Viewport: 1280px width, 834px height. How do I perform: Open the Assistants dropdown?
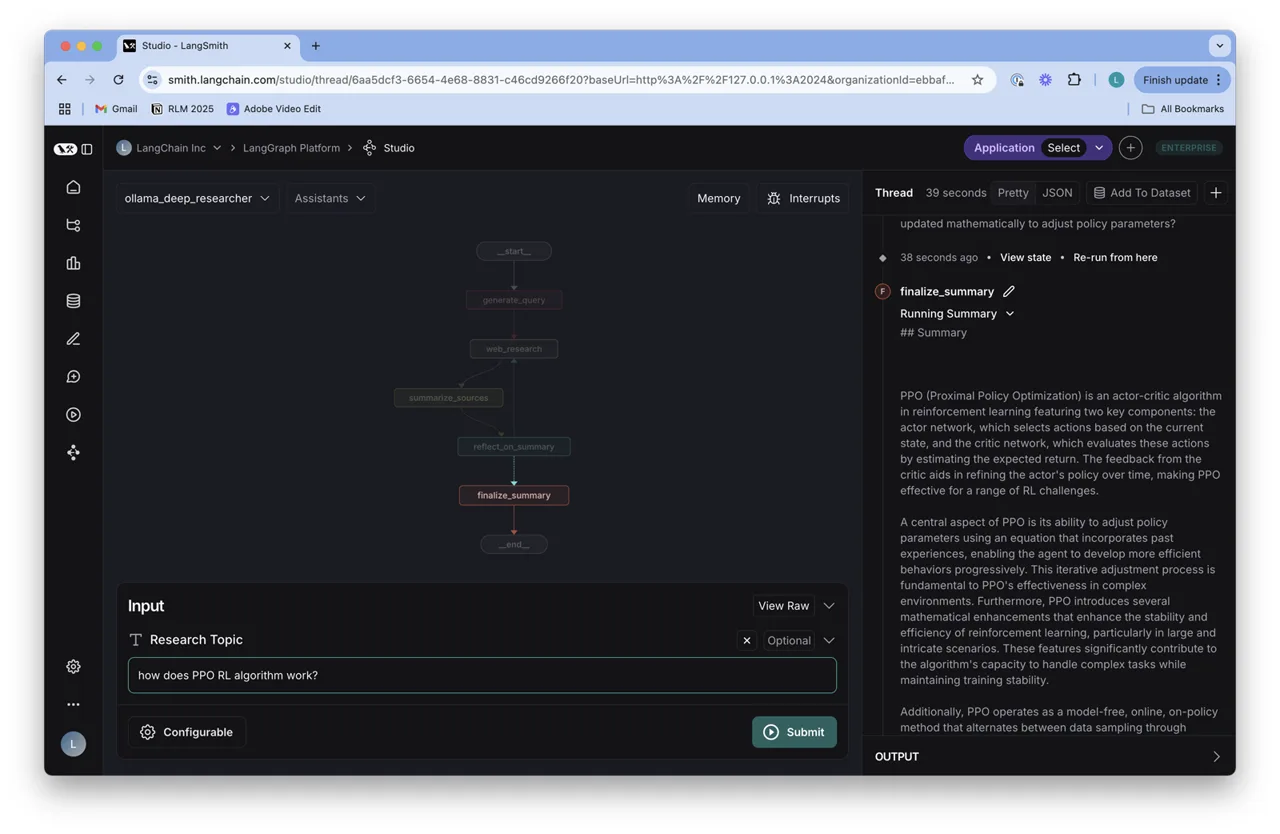coord(330,199)
